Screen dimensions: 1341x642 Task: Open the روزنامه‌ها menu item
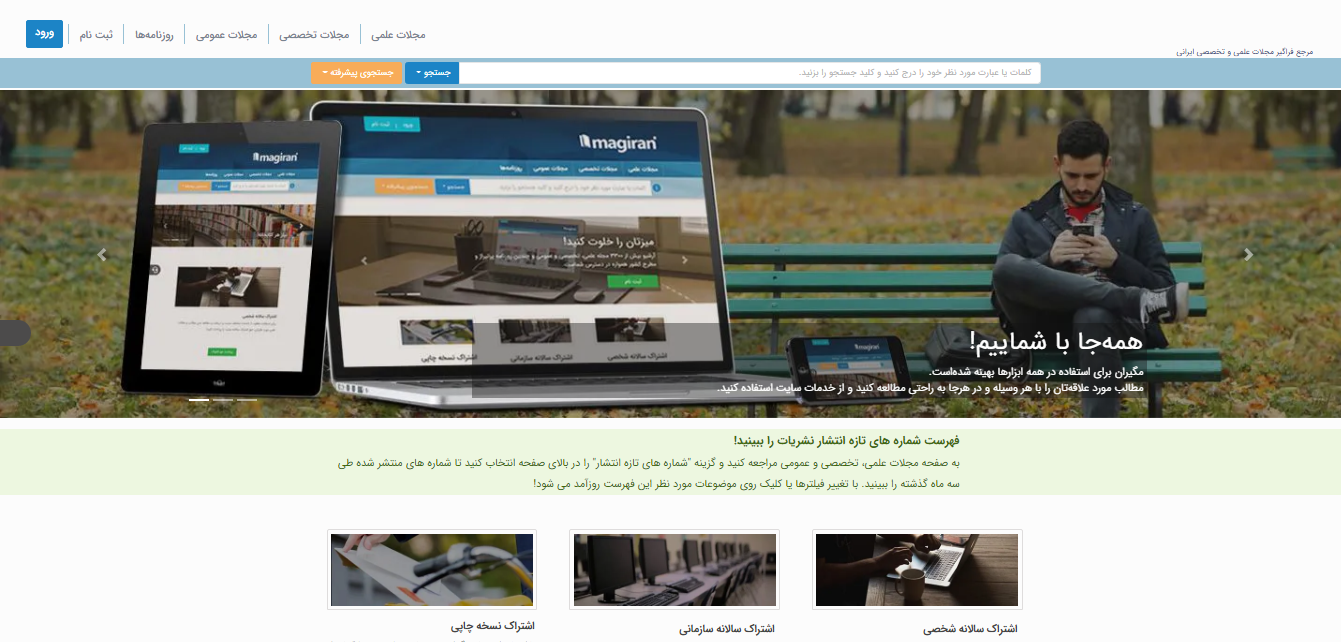coord(153,35)
